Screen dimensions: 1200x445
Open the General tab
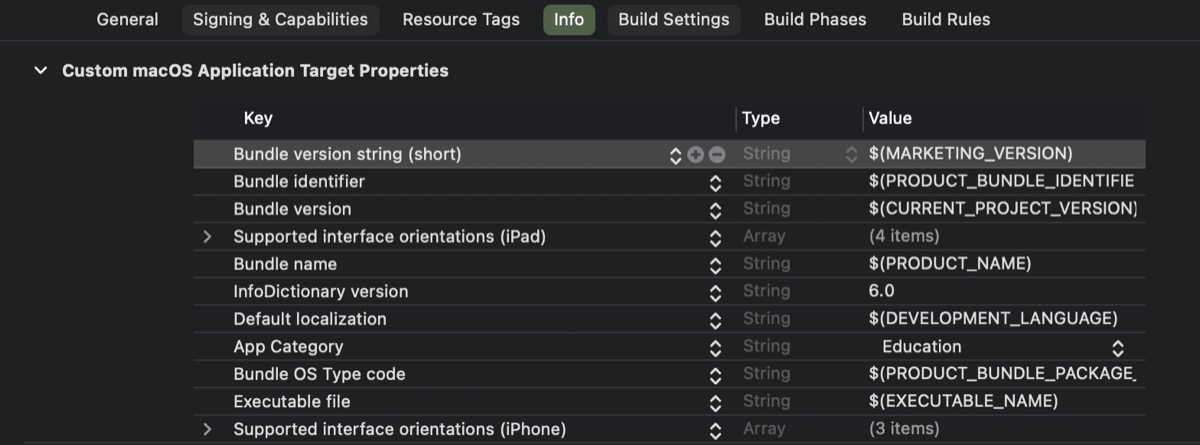click(x=127, y=19)
